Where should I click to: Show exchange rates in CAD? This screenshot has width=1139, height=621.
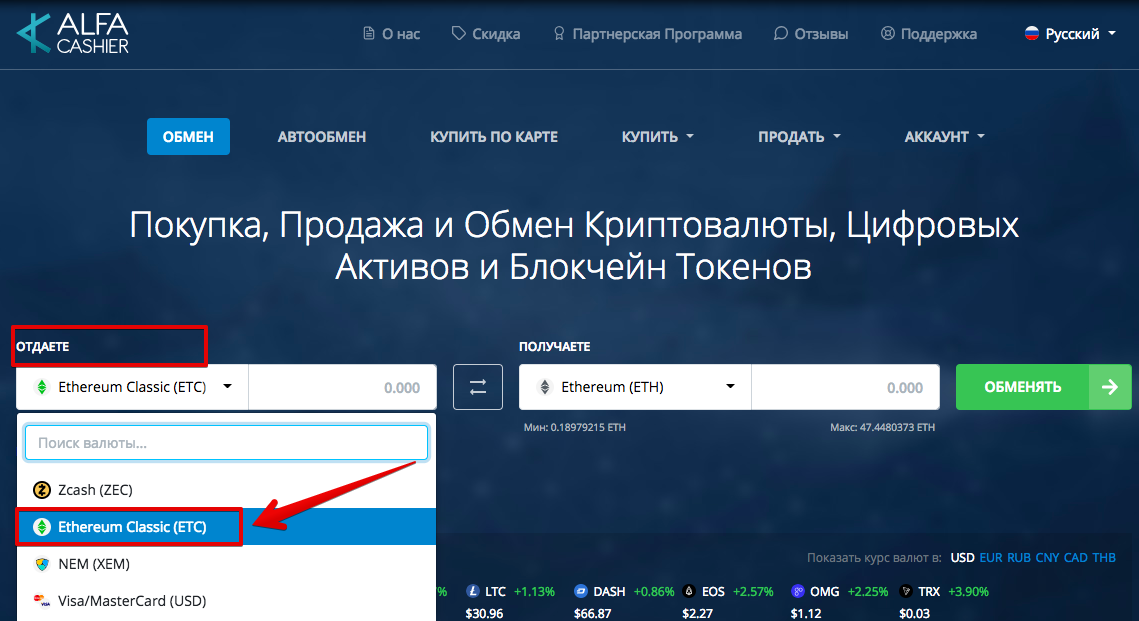[1076, 558]
